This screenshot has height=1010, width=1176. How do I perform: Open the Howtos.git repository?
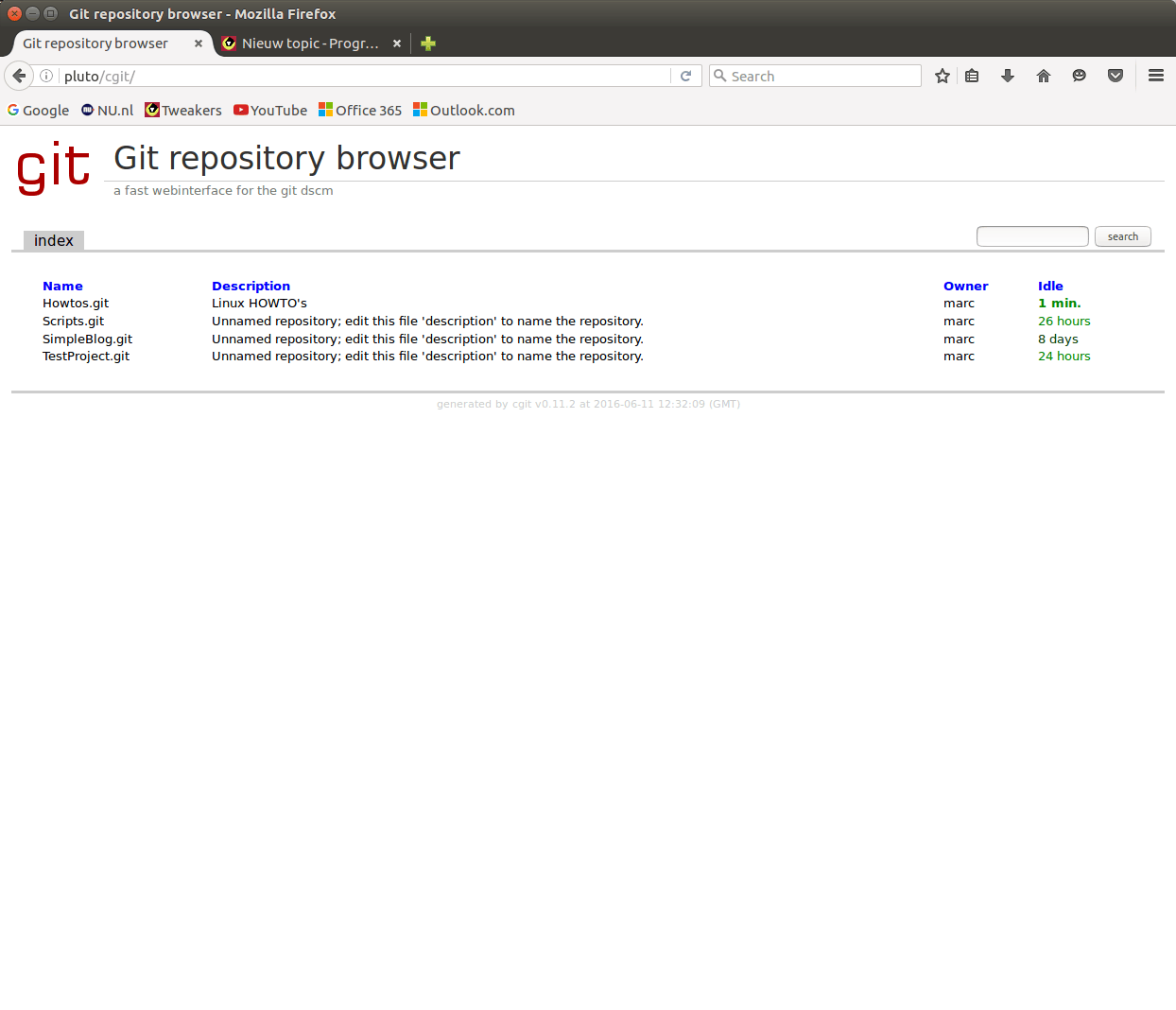[x=76, y=304]
